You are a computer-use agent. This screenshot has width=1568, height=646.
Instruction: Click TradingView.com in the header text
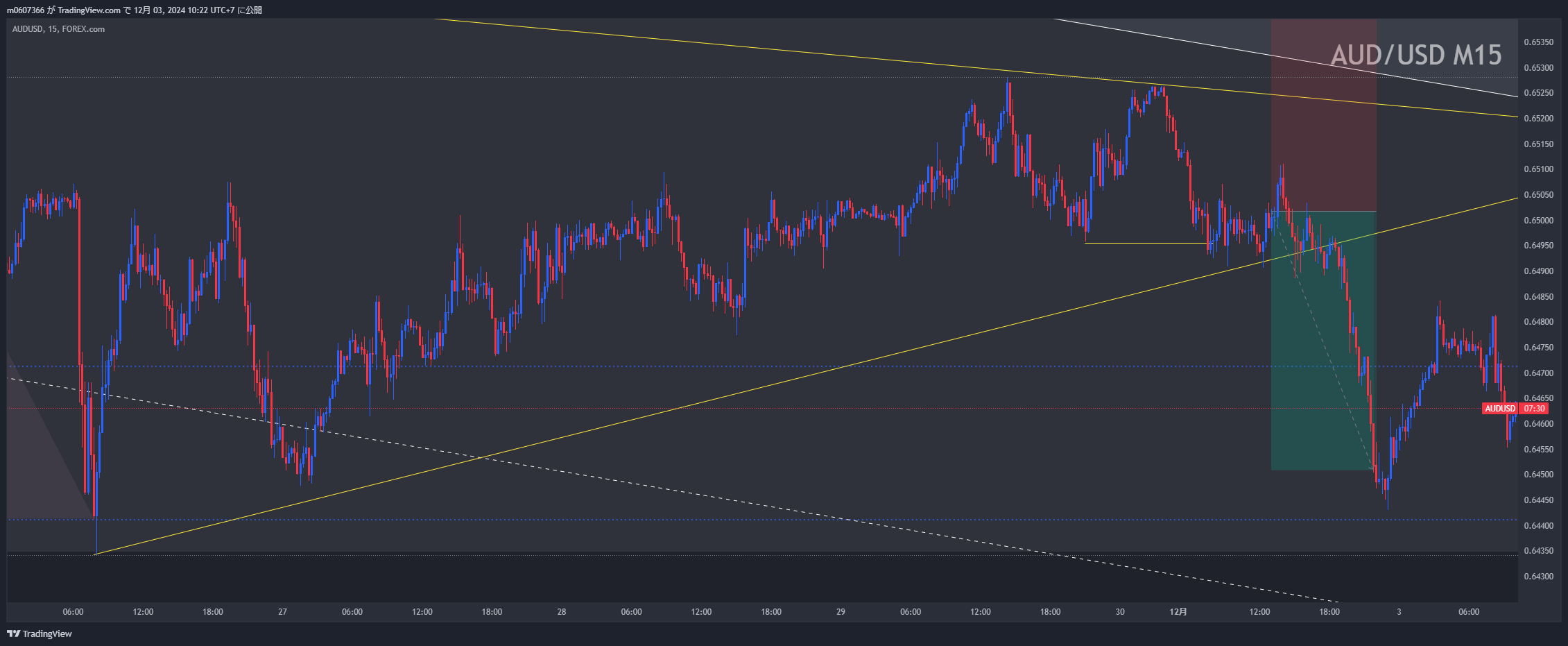pyautogui.click(x=89, y=10)
